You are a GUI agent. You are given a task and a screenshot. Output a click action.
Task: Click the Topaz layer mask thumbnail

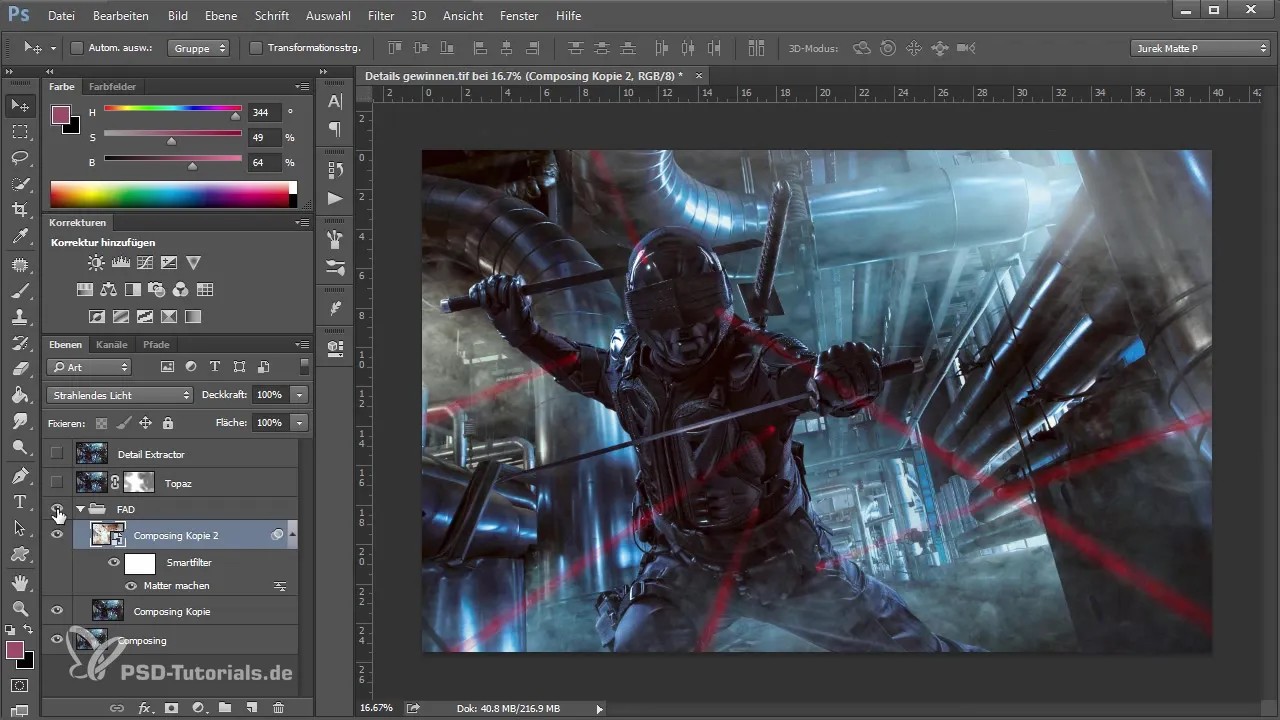click(139, 483)
